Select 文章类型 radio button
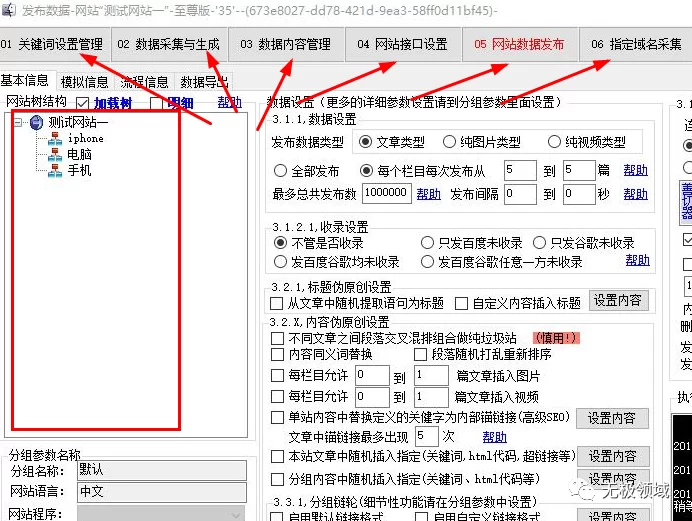This screenshot has height=521, width=692. [x=365, y=142]
